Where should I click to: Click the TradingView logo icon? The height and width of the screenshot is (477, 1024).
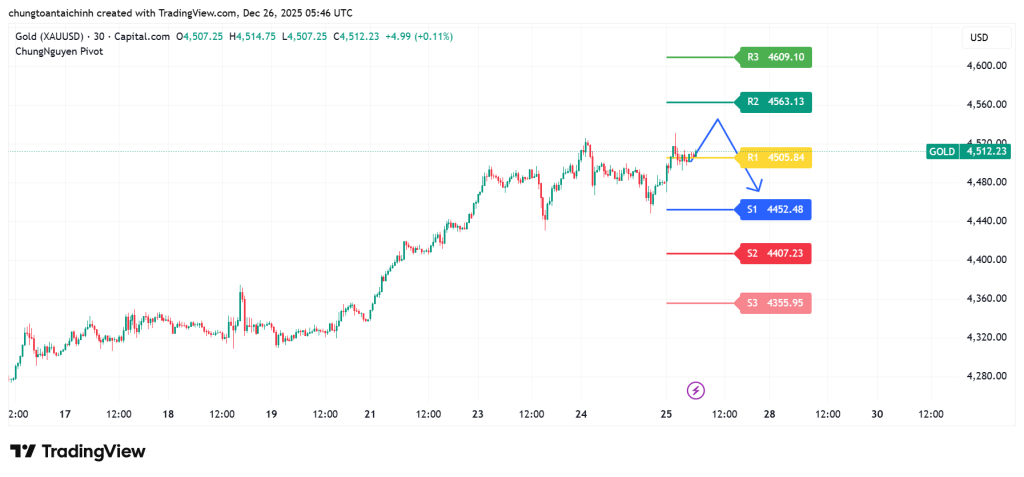23,451
